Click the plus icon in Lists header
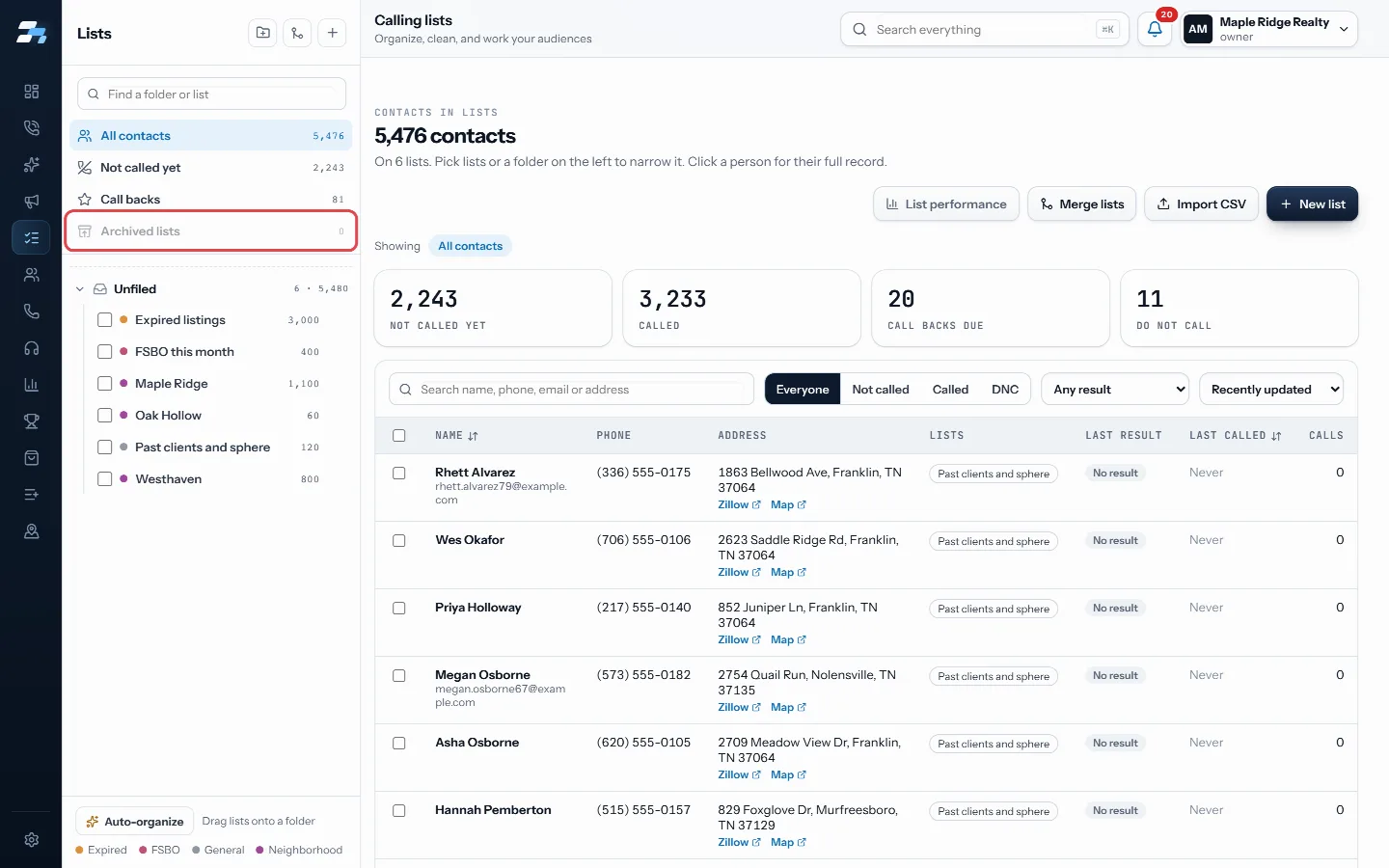The image size is (1389, 868). 332,33
